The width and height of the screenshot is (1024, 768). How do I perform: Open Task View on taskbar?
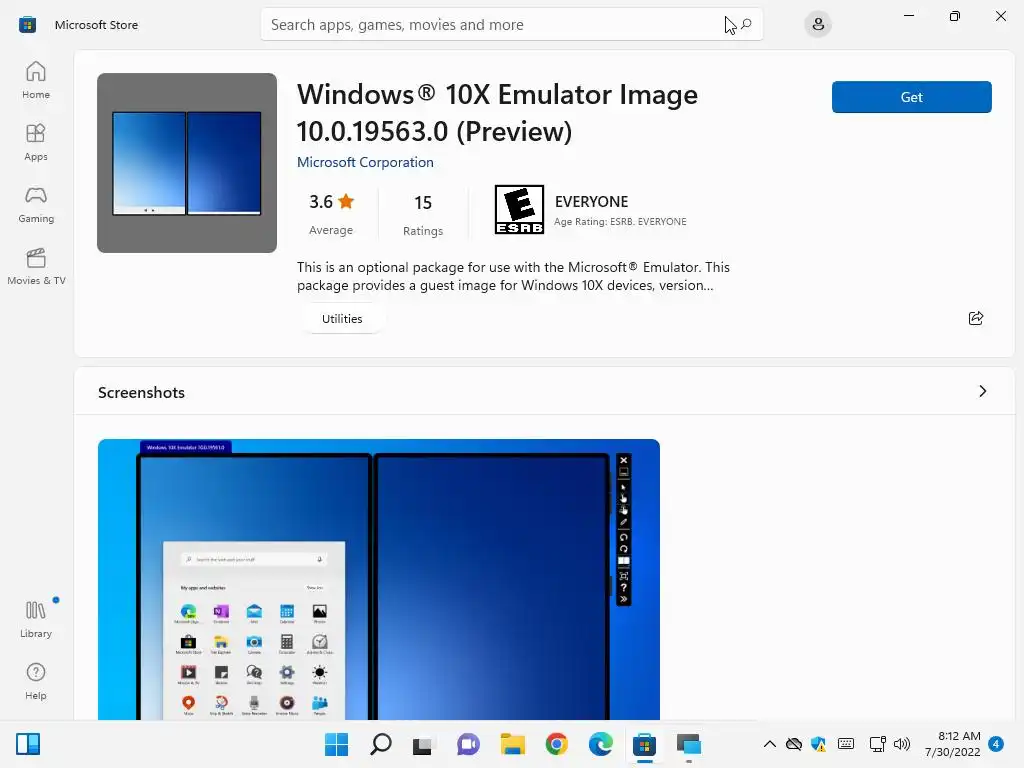(x=424, y=744)
